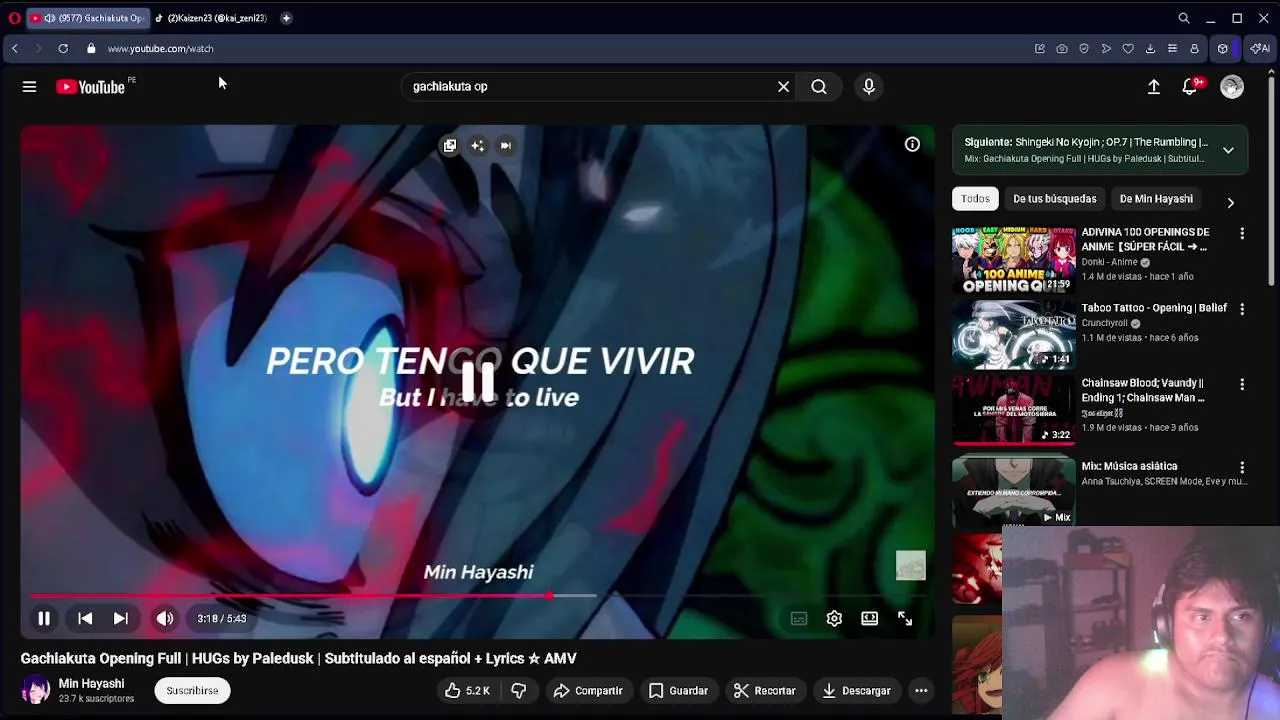Select the De tus búsquedas chip
The width and height of the screenshot is (1280, 720).
(x=1054, y=199)
